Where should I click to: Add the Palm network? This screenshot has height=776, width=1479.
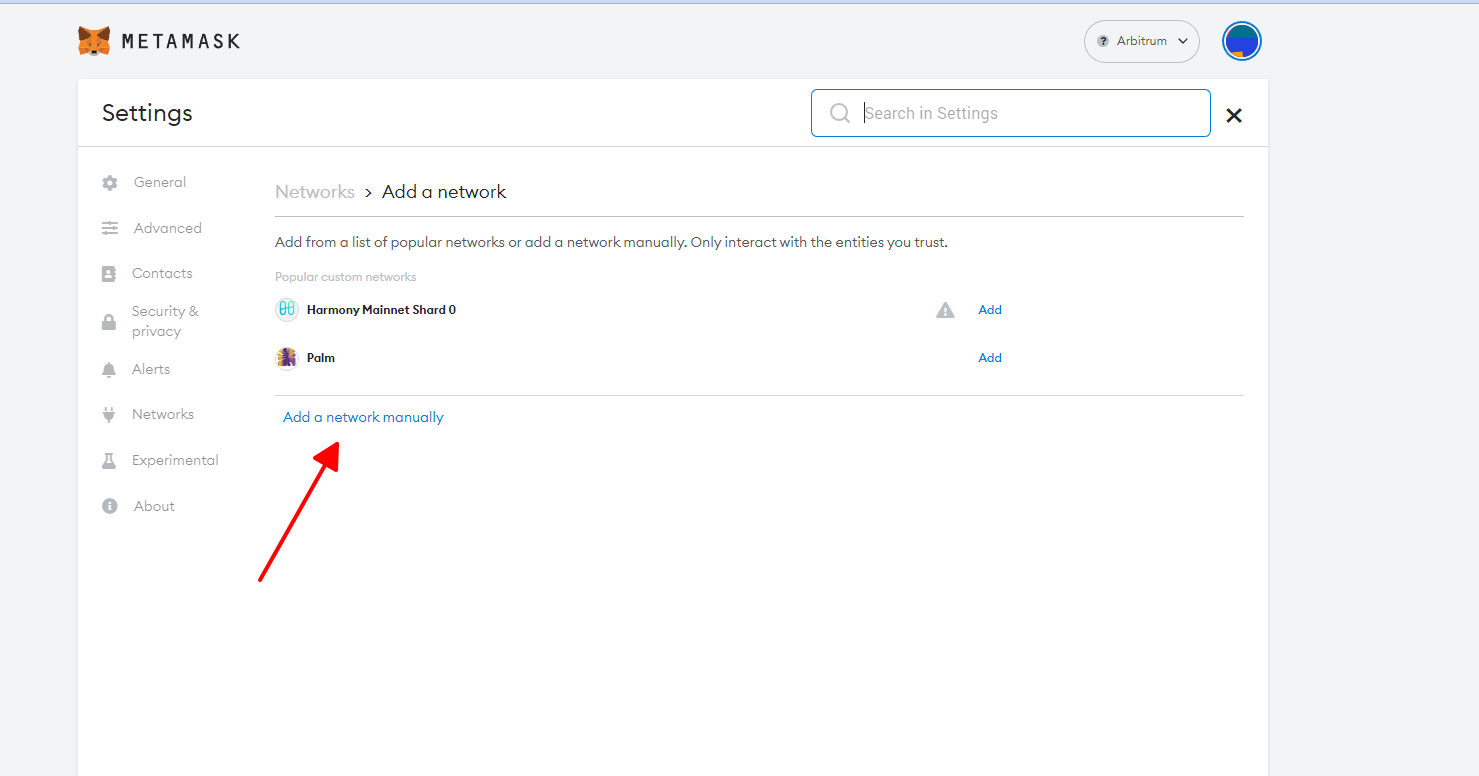990,358
